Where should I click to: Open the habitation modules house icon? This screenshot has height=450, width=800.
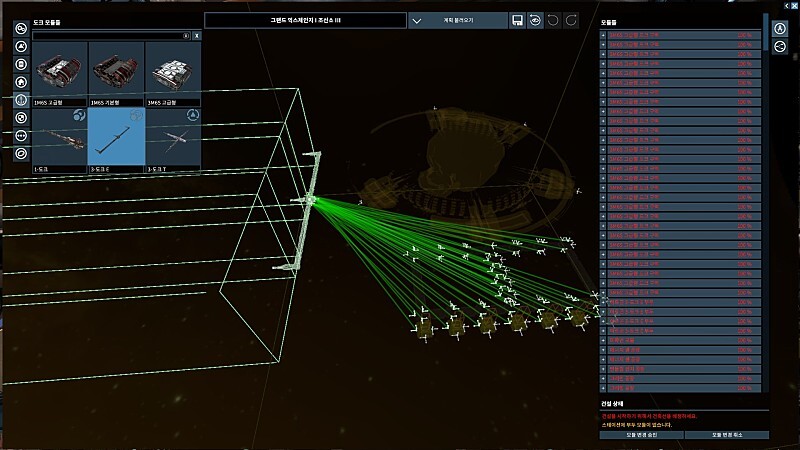point(21,82)
